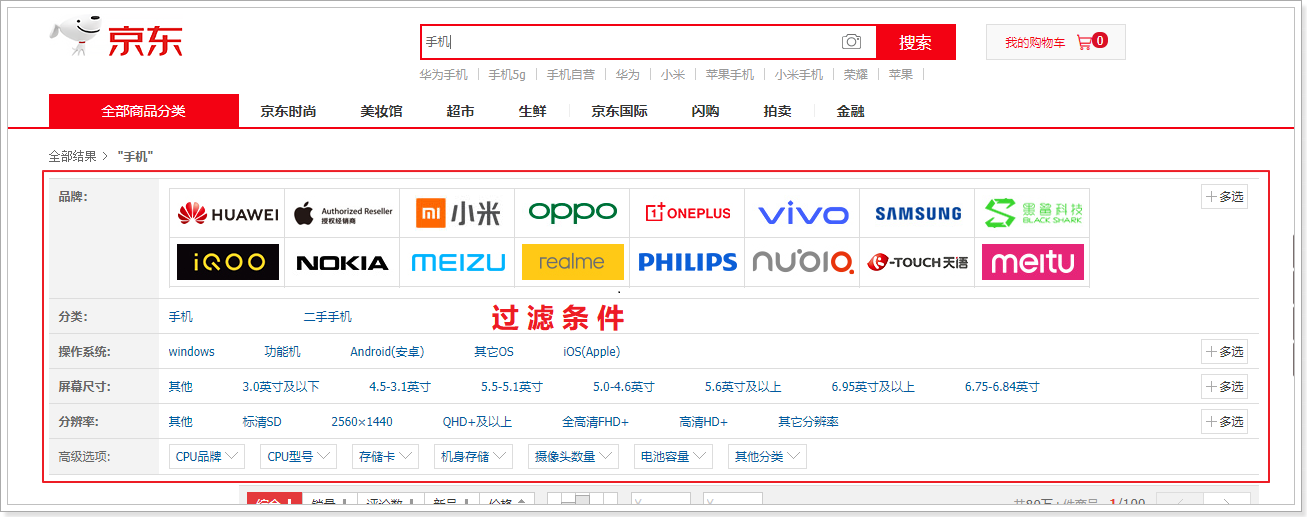Filter by the NOKIA brand
This screenshot has height=517, width=1307.
click(x=342, y=262)
